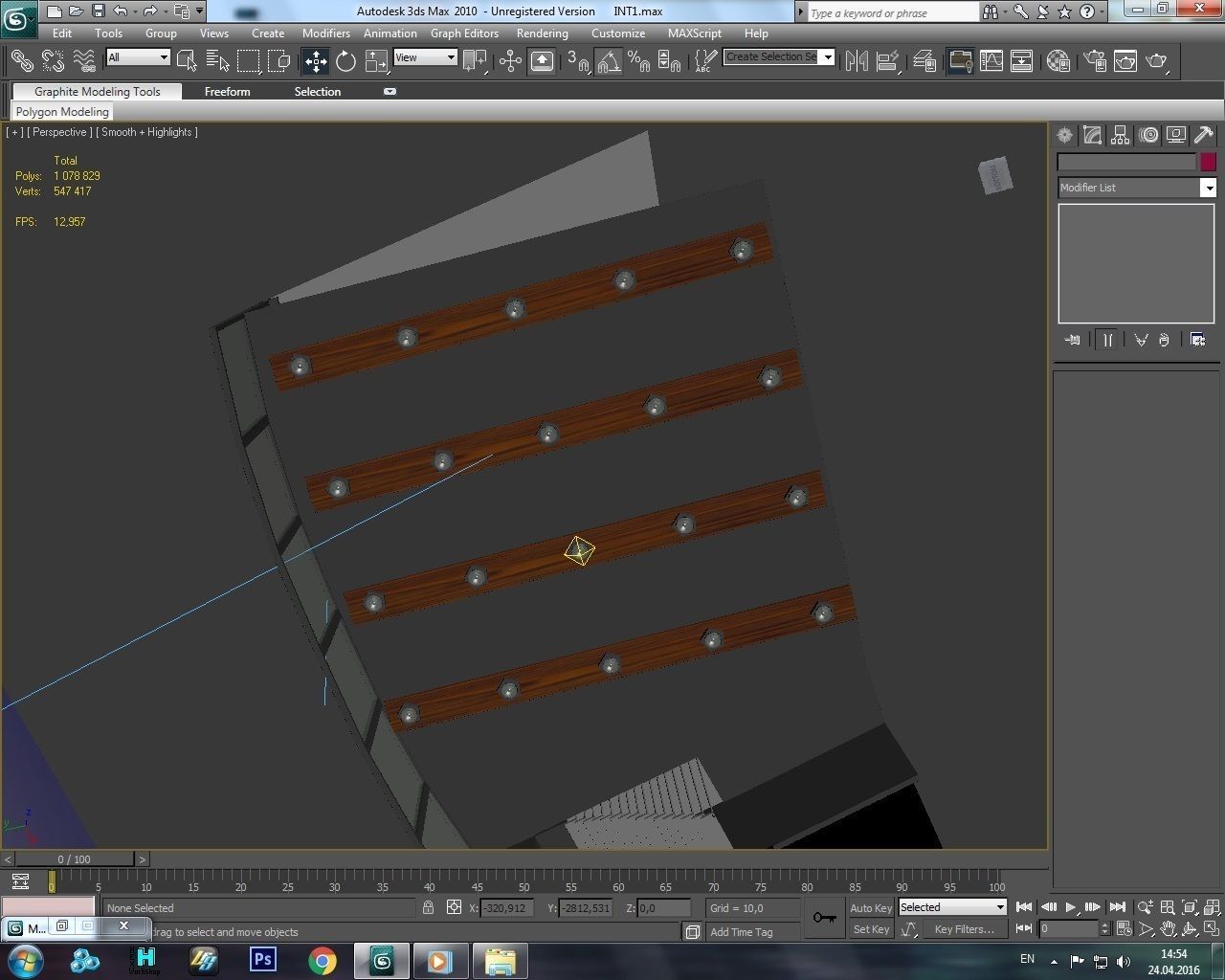The height and width of the screenshot is (980, 1225).
Task: Click the object color swatch
Action: [x=1208, y=162]
